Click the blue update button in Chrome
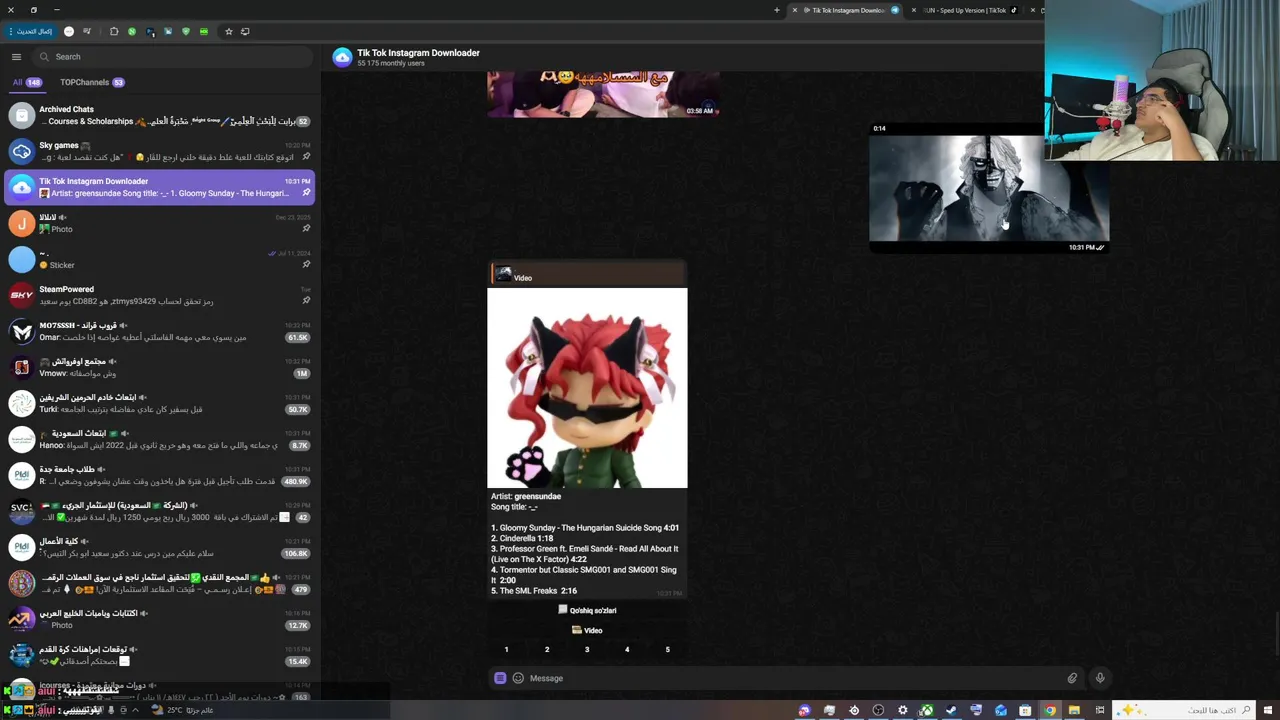This screenshot has width=1280, height=720. [x=31, y=31]
